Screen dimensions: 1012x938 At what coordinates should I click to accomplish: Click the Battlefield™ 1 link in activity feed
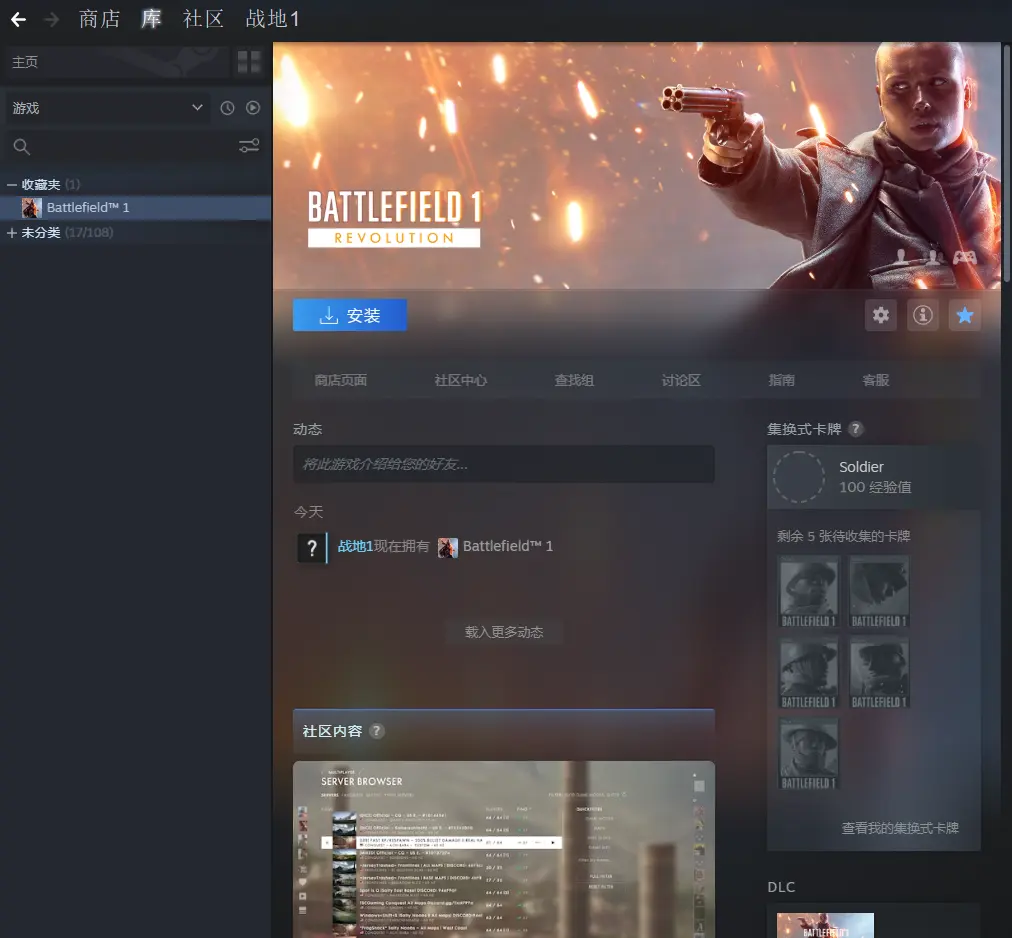click(x=507, y=546)
